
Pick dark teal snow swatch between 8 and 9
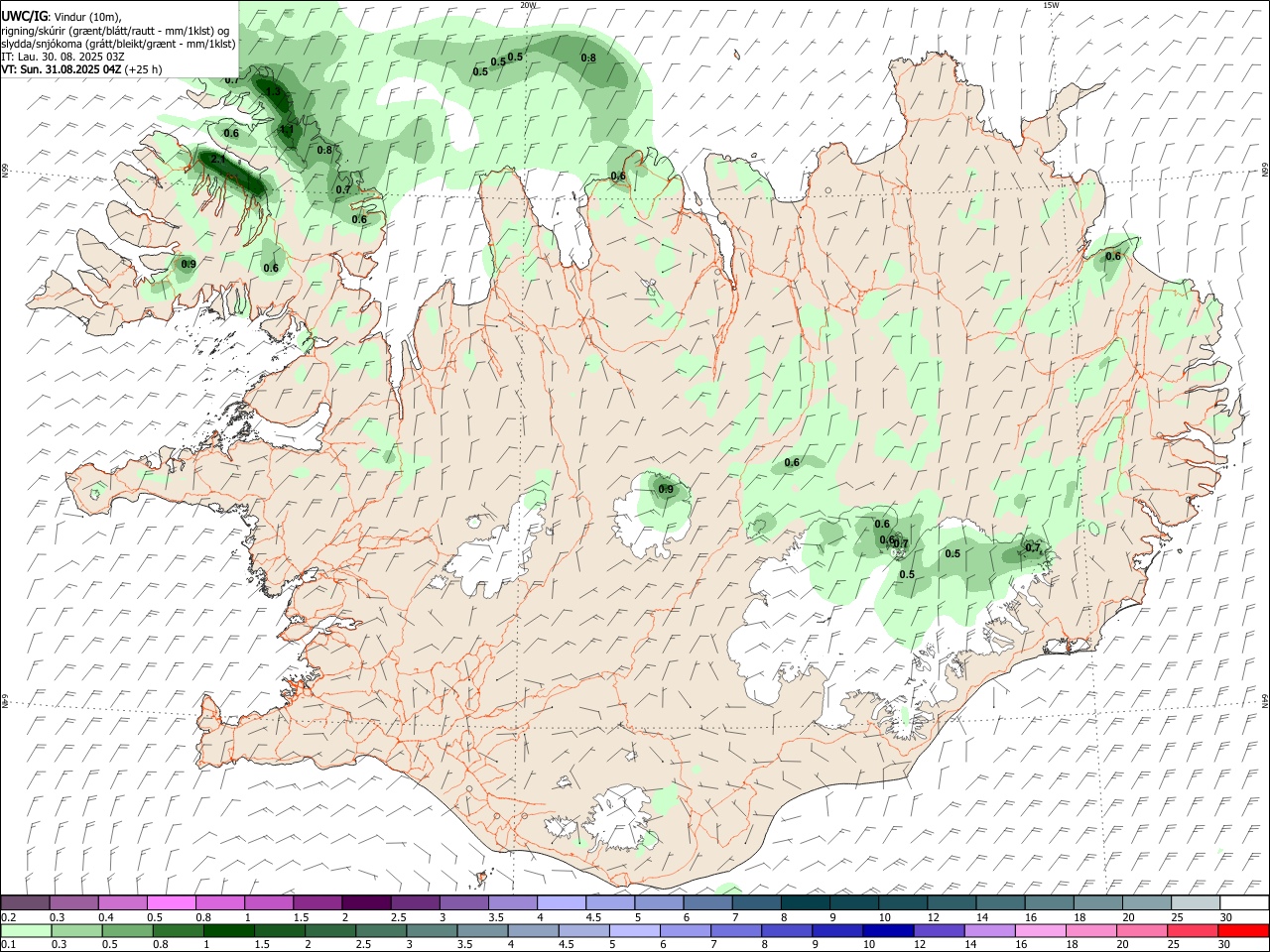(x=805, y=902)
